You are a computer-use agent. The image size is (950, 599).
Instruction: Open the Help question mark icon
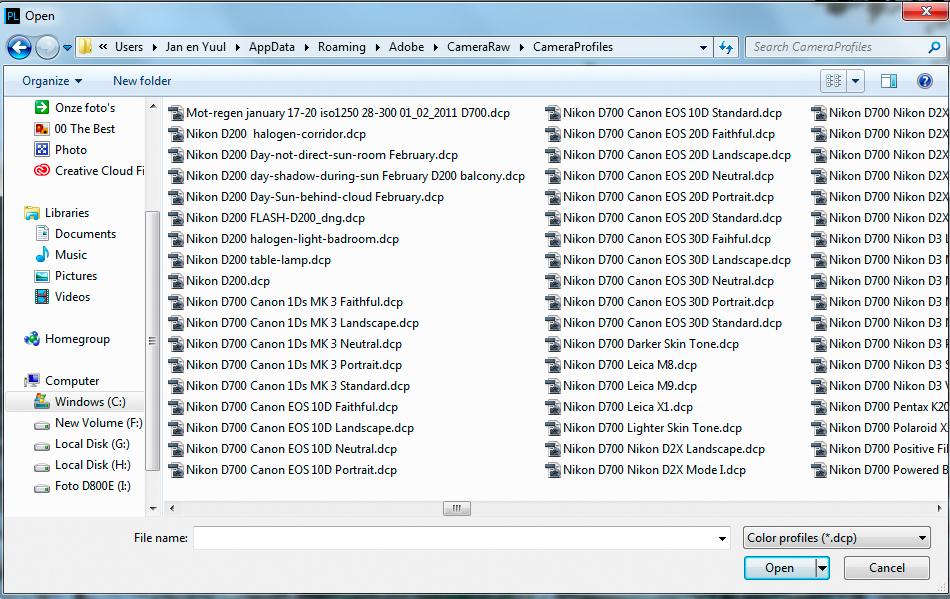(x=925, y=81)
